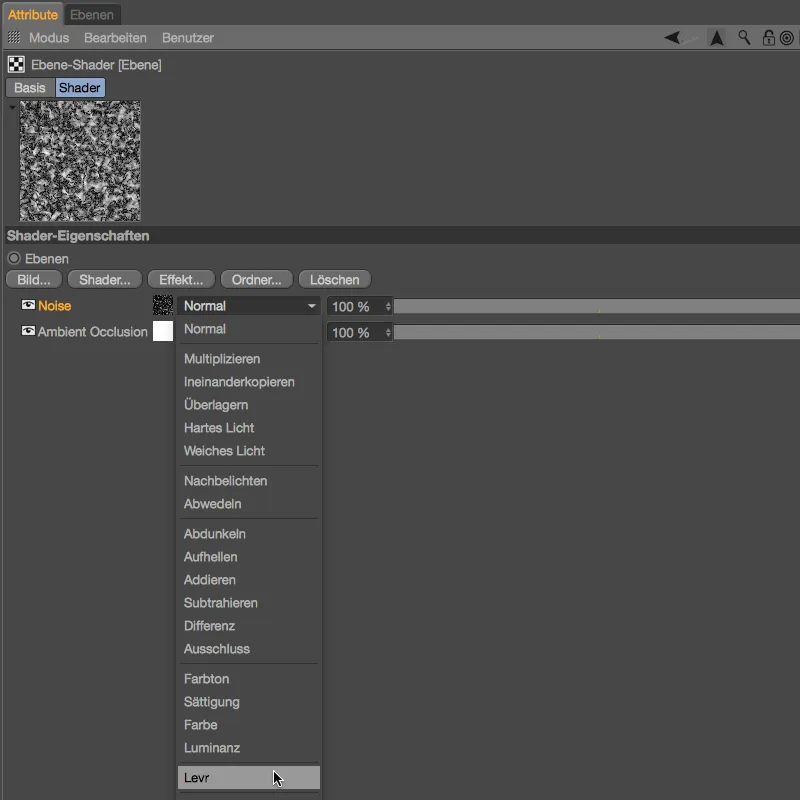Choose Differenz blend mode
This screenshot has height=800, width=800.
249,626
